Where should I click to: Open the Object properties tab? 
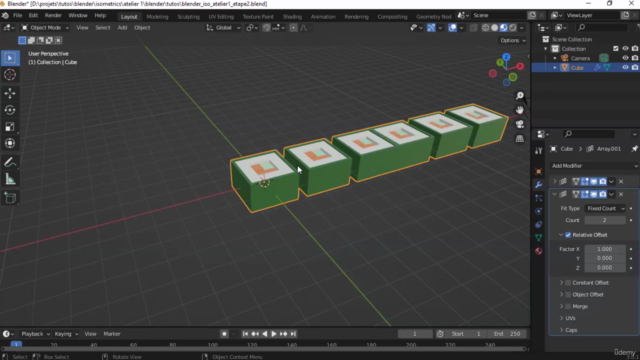point(539,171)
